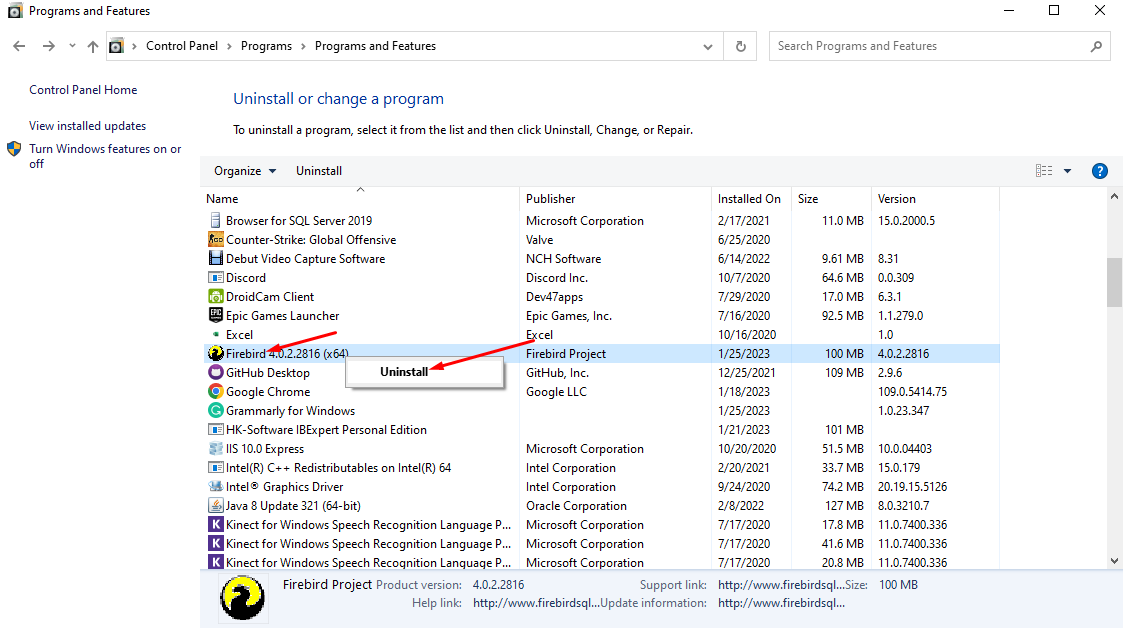Screen dimensions: 1123x628
Task: Click the Java 8 Update 321 icon
Action: tap(215, 506)
